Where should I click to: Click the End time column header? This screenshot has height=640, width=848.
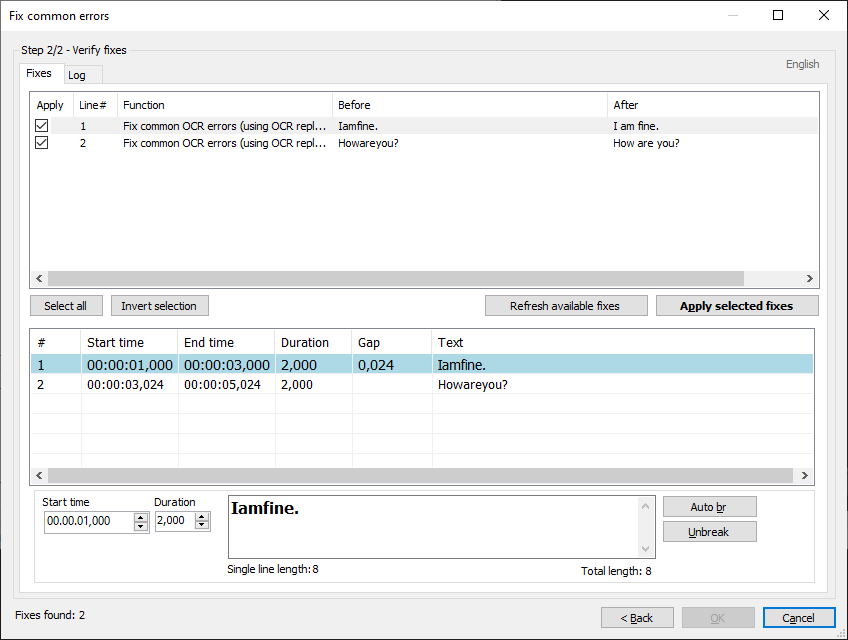[226, 342]
